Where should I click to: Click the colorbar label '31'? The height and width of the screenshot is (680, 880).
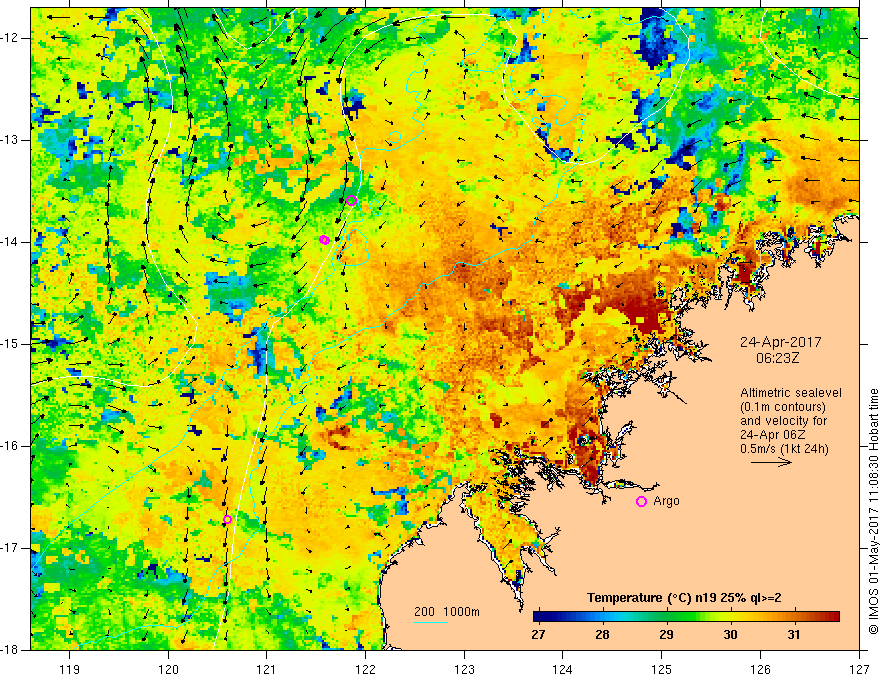point(794,635)
